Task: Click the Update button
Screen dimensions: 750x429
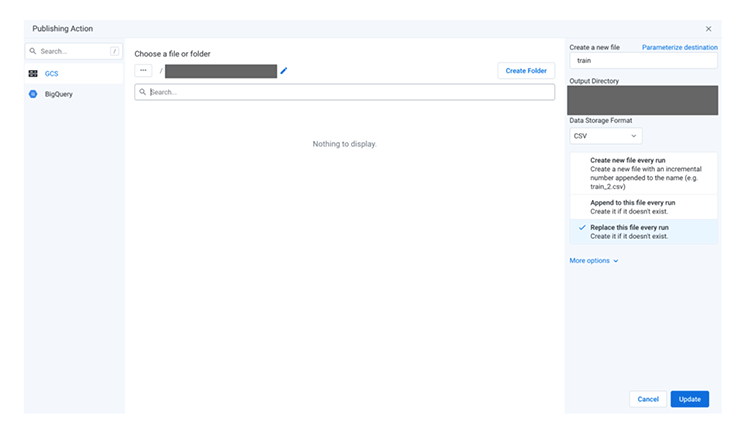Action: 689,399
